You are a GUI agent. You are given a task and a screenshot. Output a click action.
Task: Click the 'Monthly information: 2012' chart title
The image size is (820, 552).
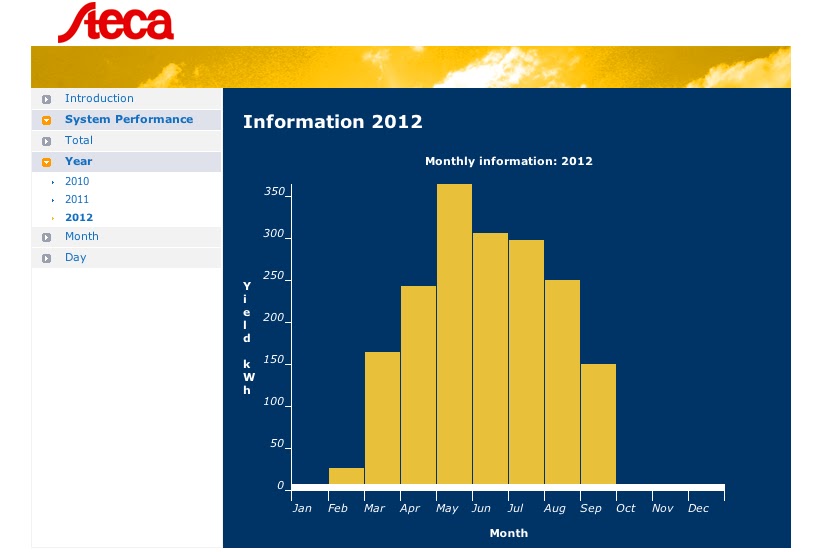[509, 161]
